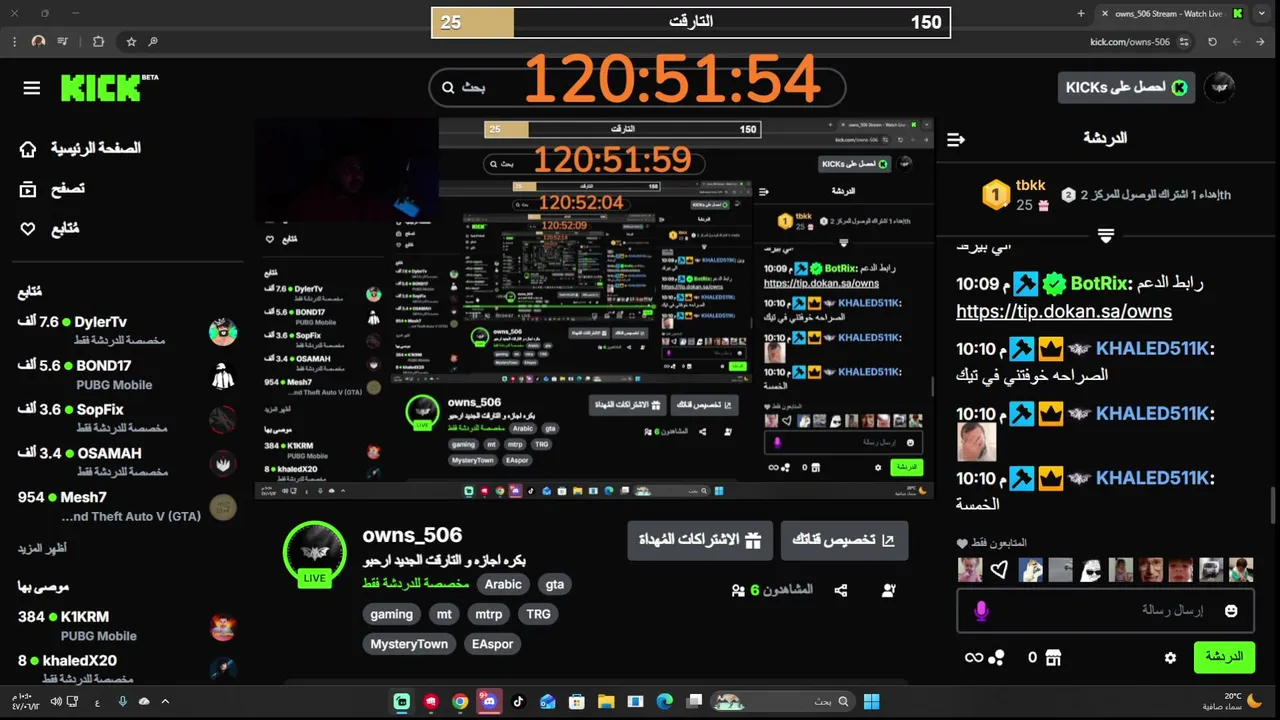The width and height of the screenshot is (1280, 720).
Task: Open a new browser tab with plus
Action: (1081, 13)
